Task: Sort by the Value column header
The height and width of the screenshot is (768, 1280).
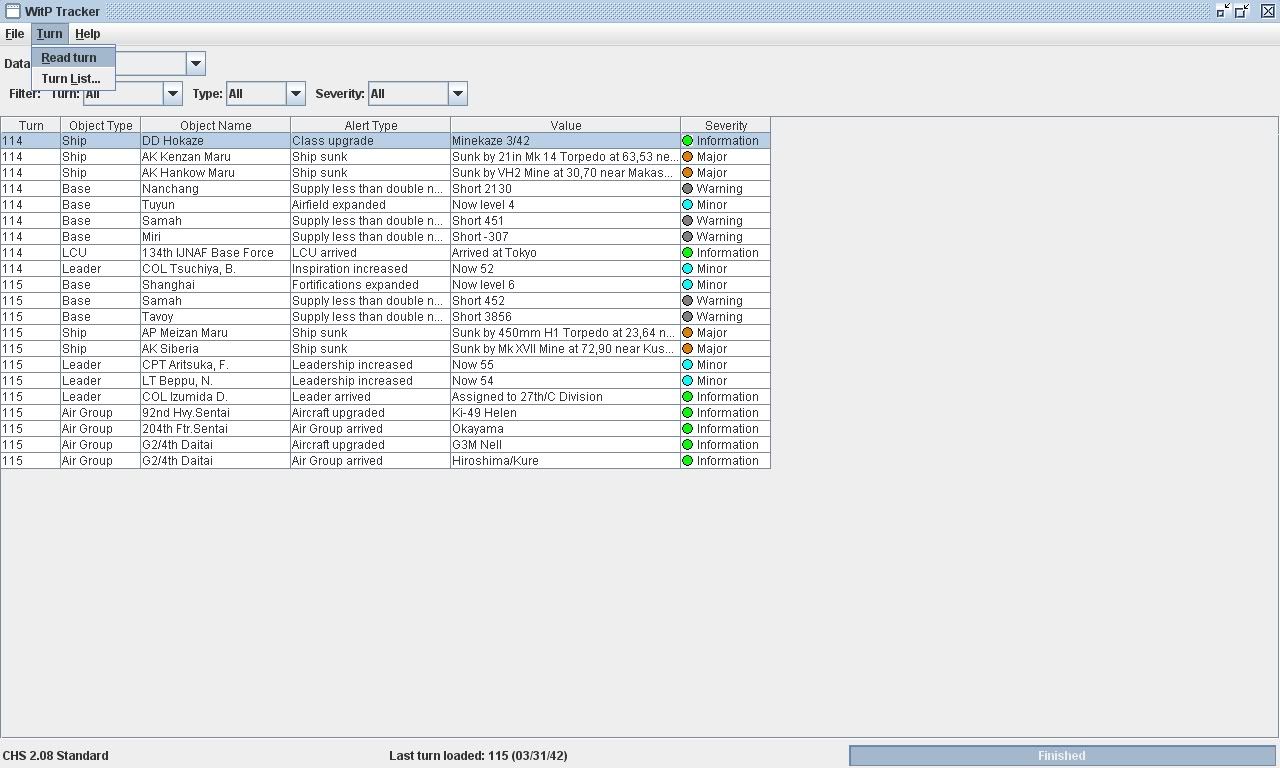Action: 566,125
